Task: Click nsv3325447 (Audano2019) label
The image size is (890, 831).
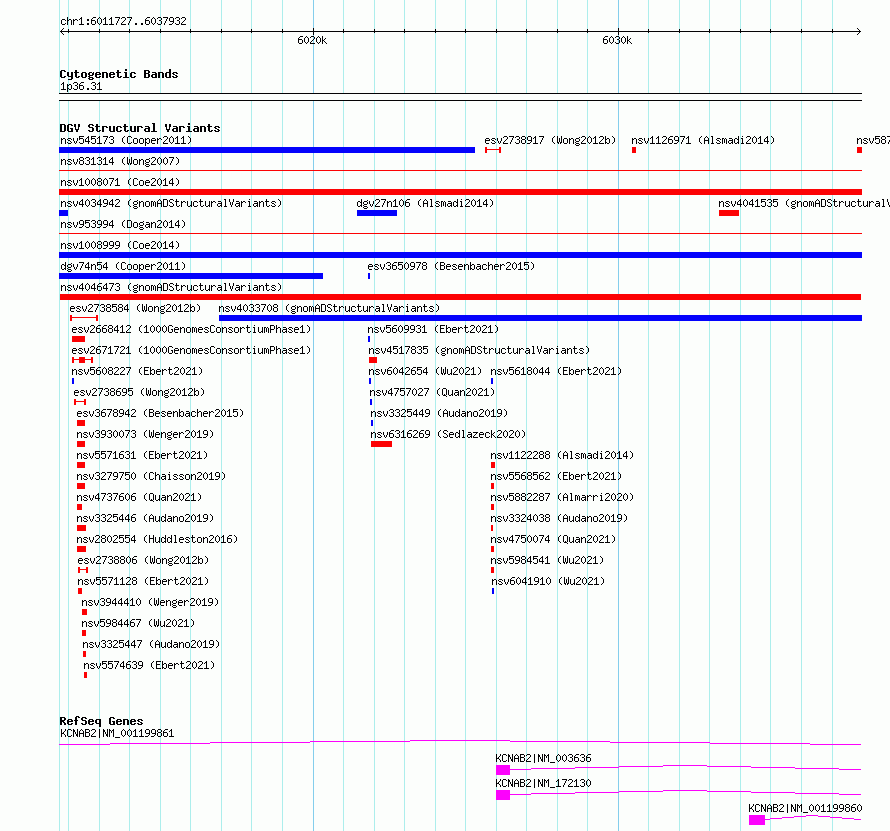Action: point(151,644)
